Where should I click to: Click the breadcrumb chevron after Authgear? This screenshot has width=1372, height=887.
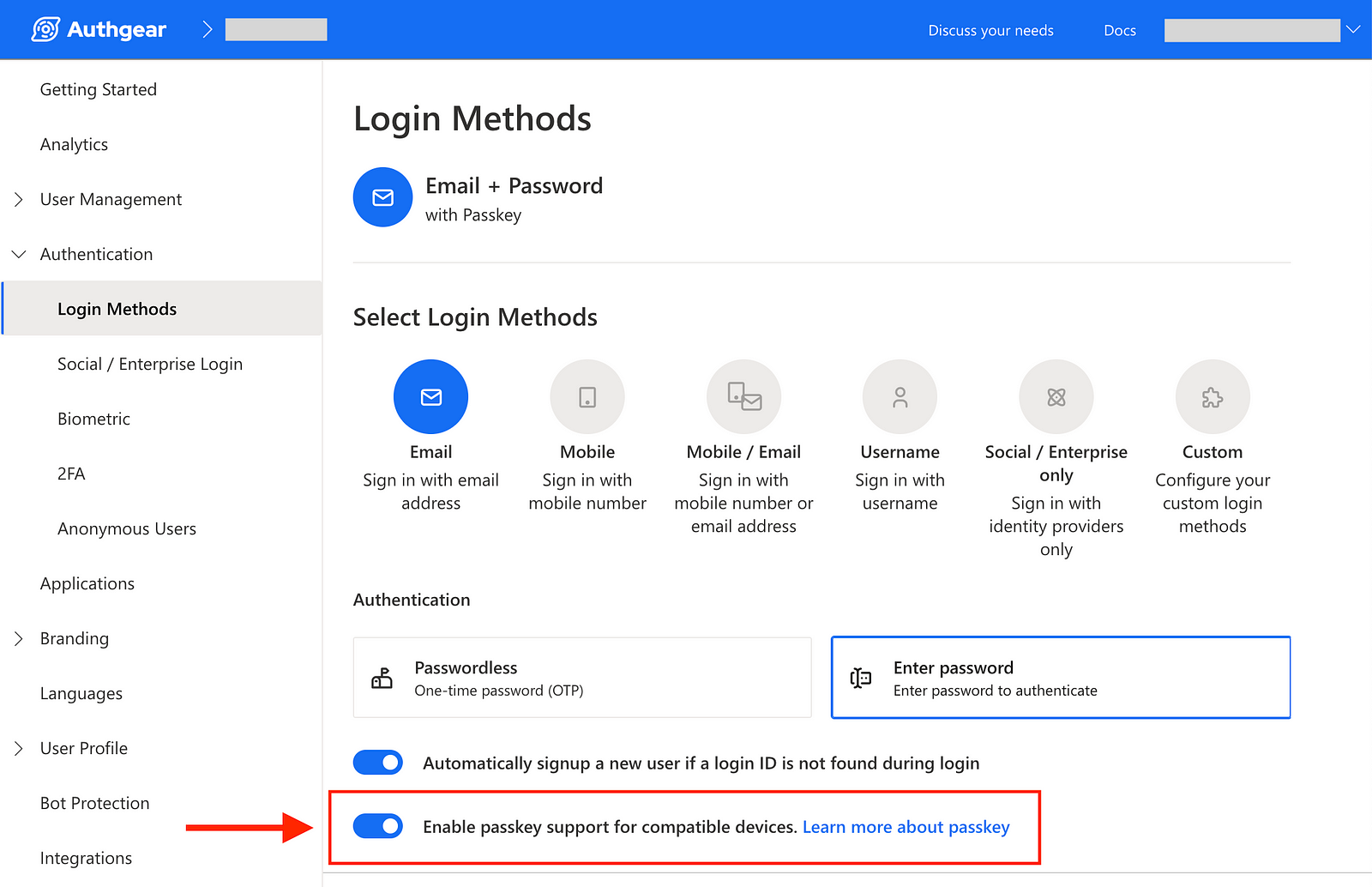(x=207, y=29)
